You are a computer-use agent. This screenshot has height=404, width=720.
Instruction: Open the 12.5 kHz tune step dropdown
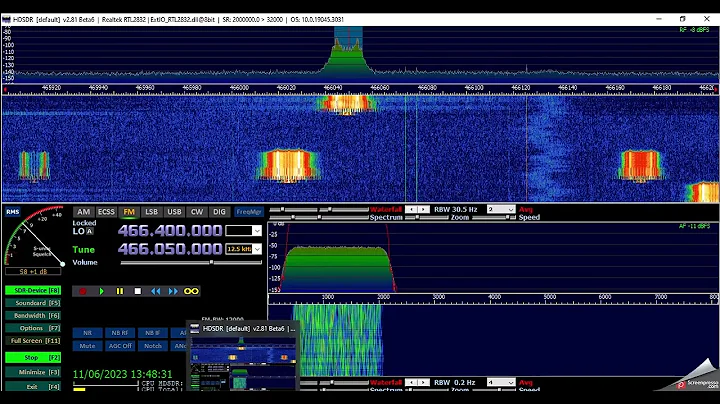click(x=257, y=249)
